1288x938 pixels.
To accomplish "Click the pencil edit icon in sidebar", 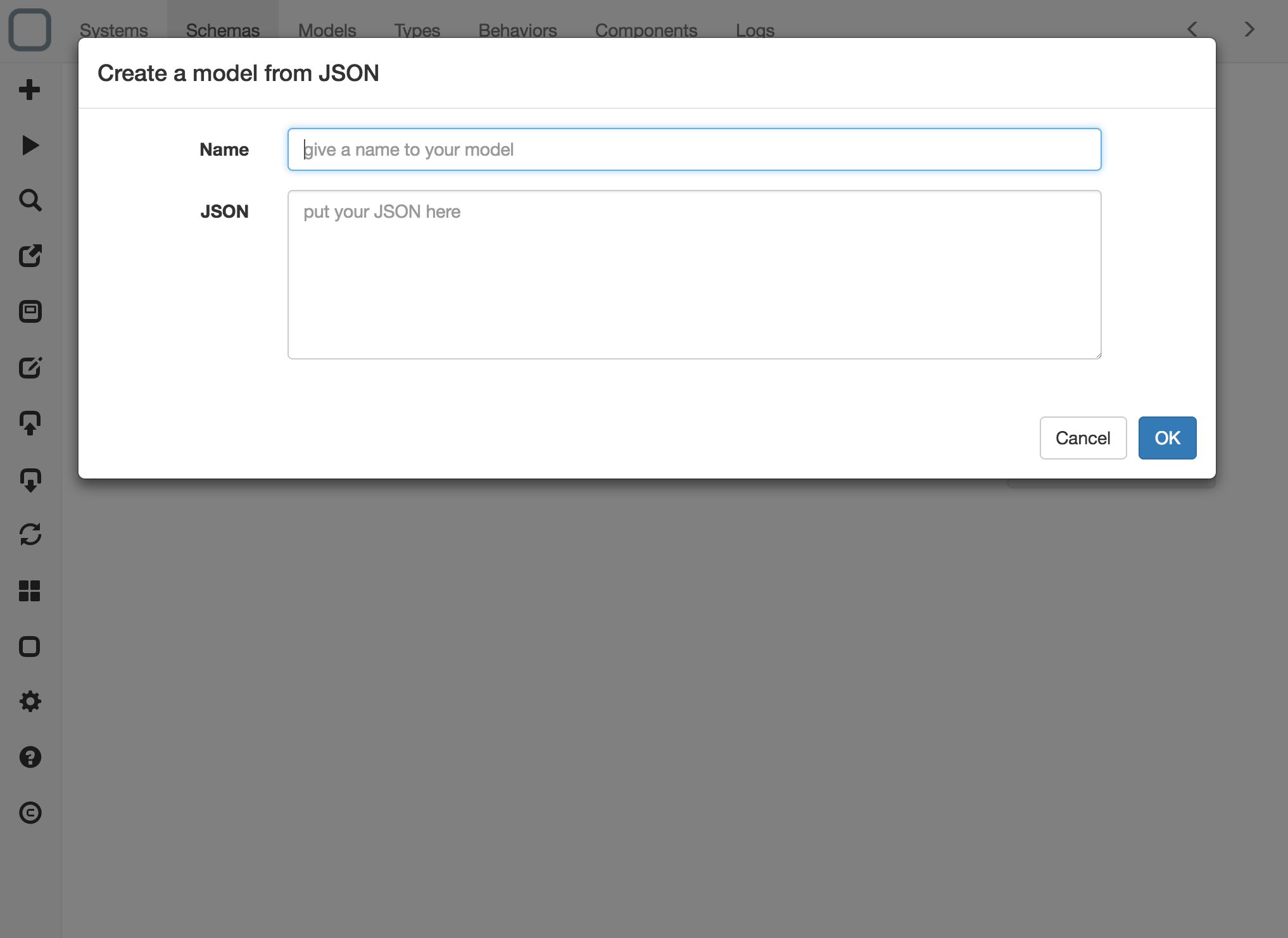I will pos(30,367).
